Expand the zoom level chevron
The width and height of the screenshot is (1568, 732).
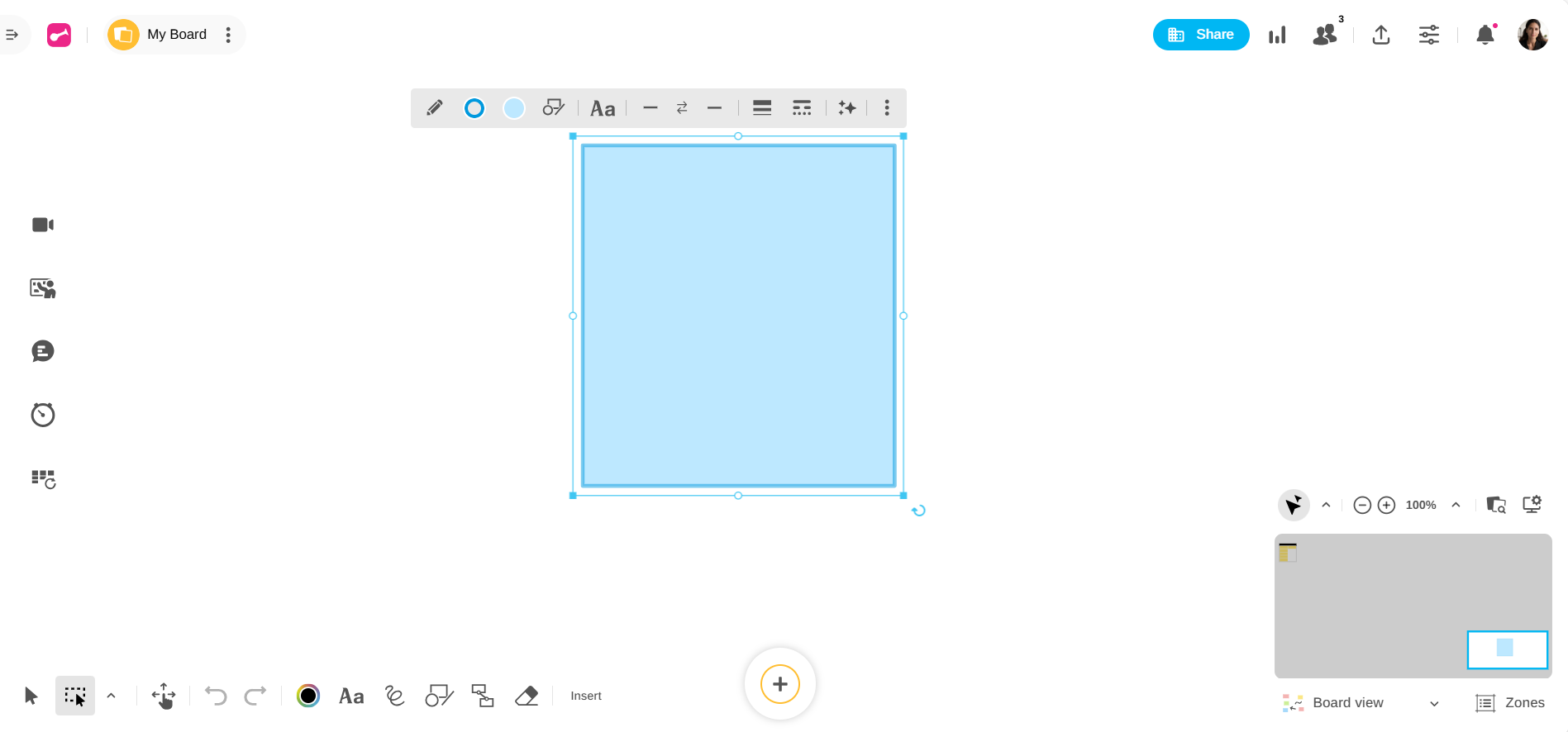click(x=1456, y=505)
